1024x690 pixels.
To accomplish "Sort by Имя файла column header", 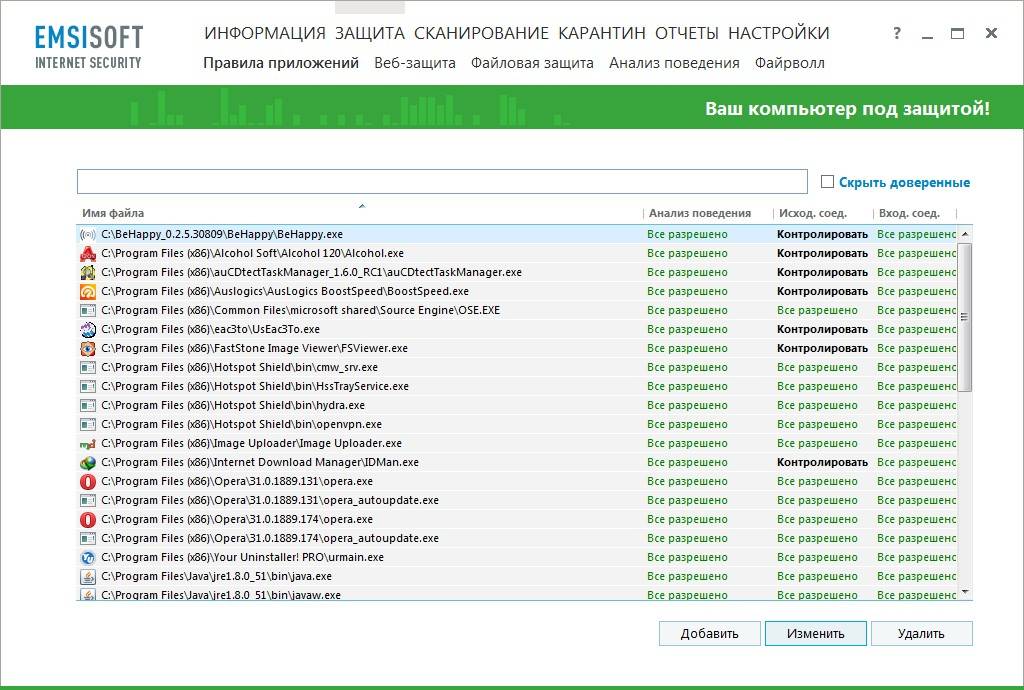I will pyautogui.click(x=113, y=213).
